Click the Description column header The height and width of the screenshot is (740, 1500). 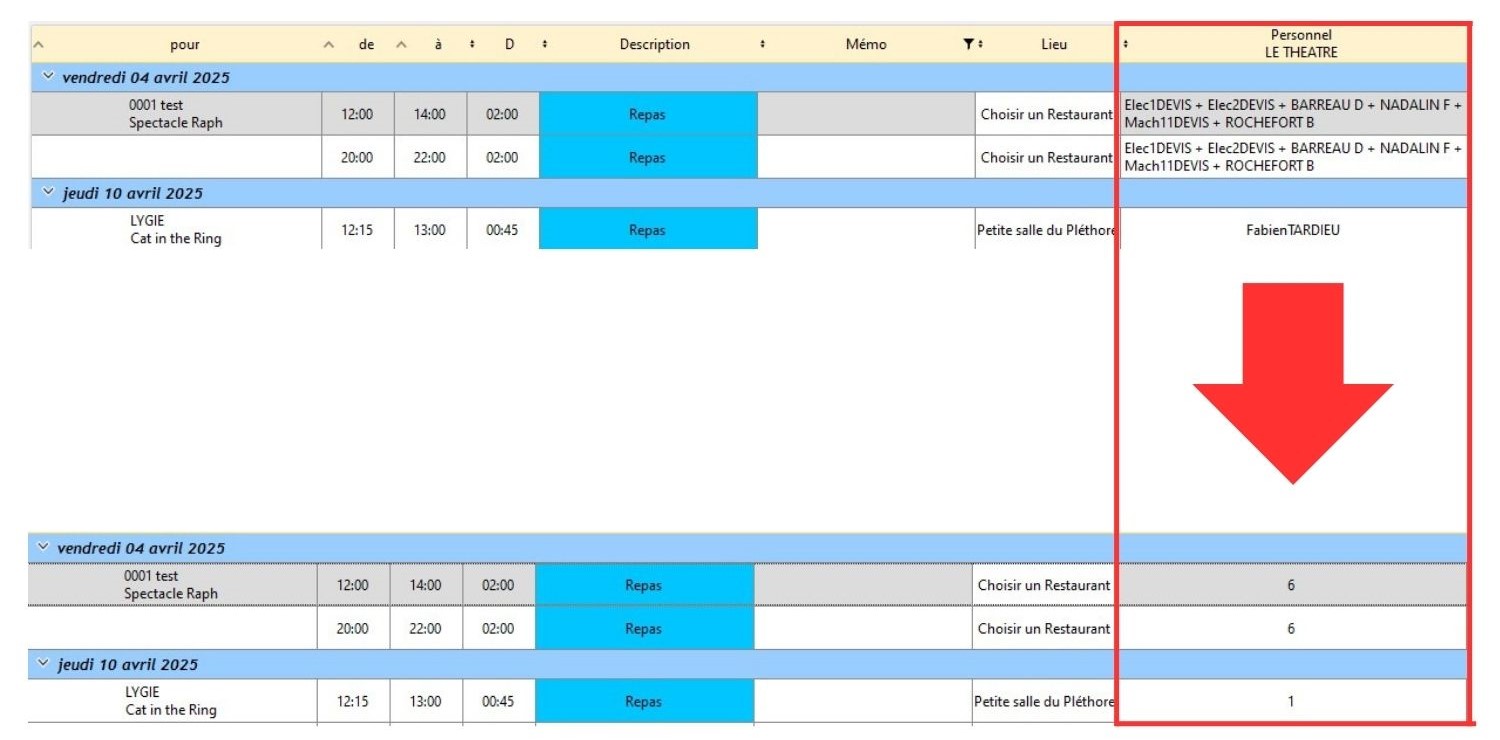[x=654, y=44]
